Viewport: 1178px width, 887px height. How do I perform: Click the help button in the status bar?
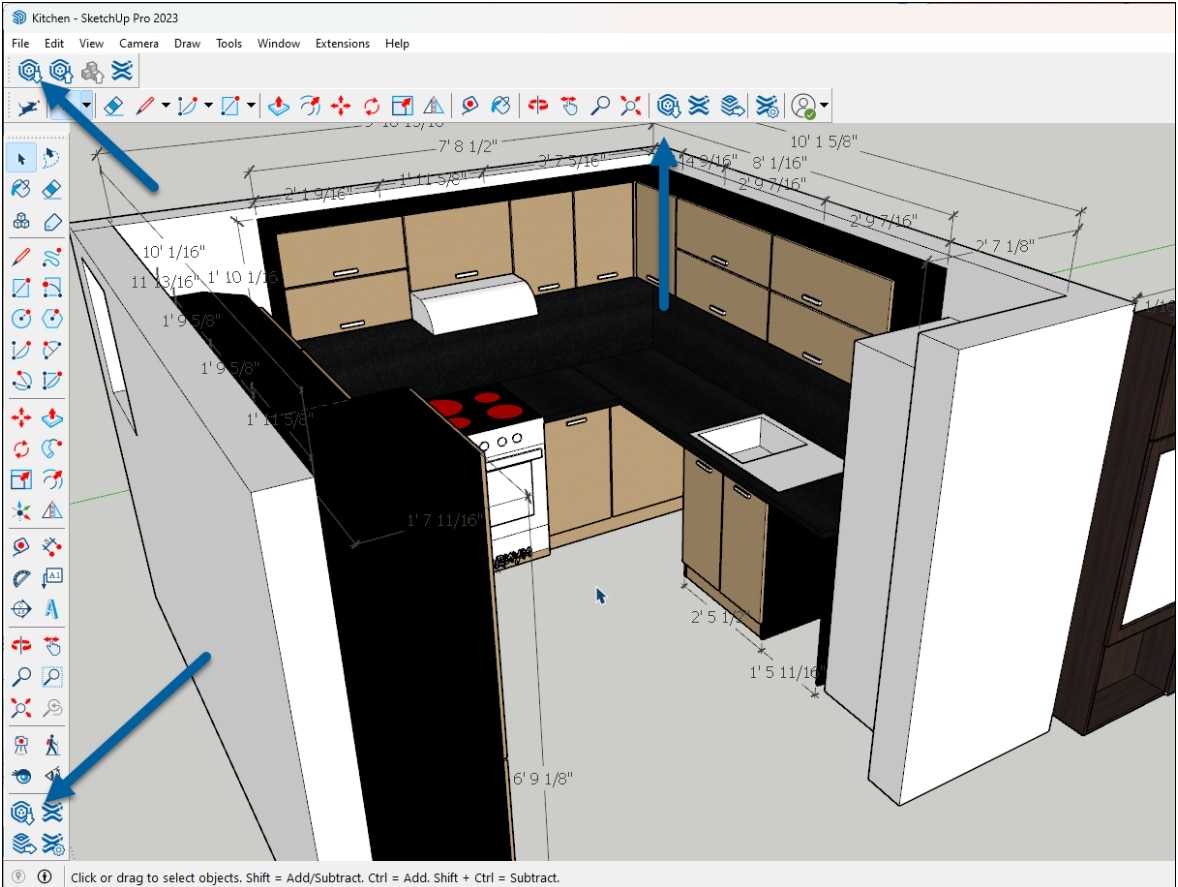point(18,876)
